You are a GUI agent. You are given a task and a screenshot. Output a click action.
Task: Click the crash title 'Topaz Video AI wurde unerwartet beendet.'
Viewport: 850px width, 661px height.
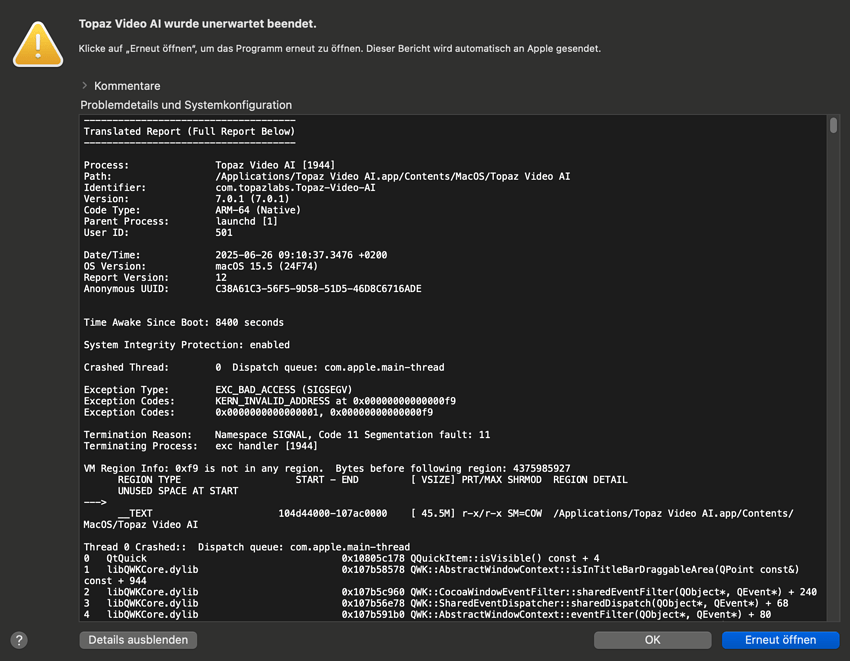pos(197,24)
